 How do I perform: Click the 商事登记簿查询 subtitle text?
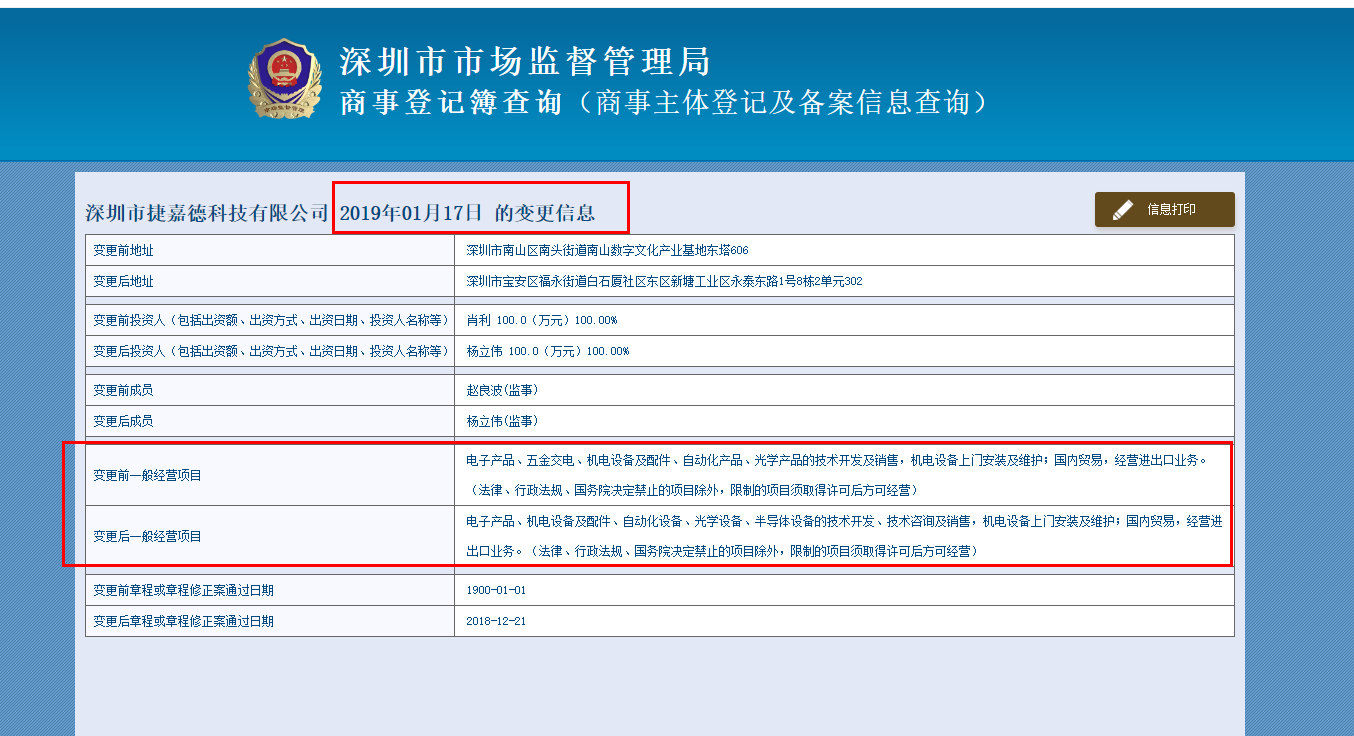coord(451,102)
